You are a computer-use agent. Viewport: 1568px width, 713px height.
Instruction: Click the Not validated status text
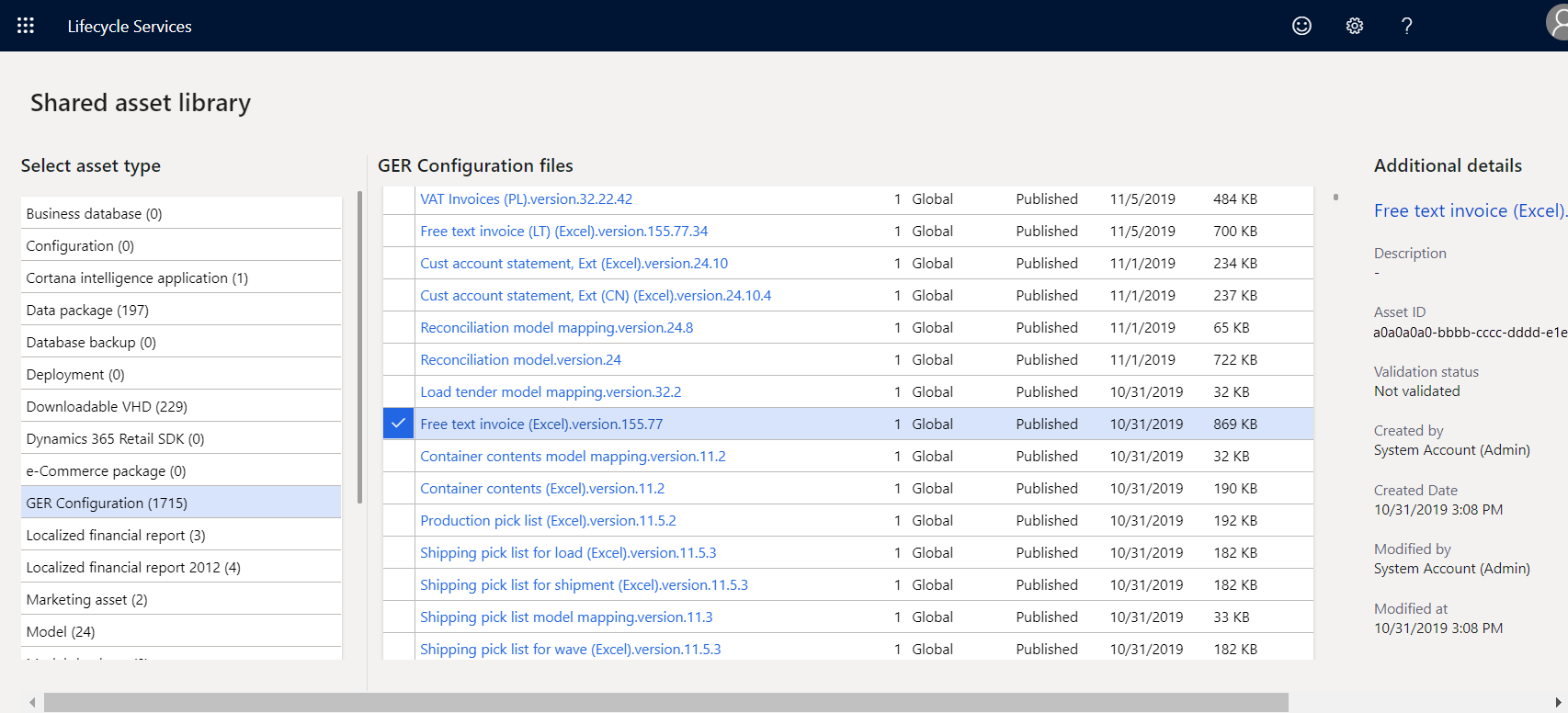click(x=1416, y=390)
